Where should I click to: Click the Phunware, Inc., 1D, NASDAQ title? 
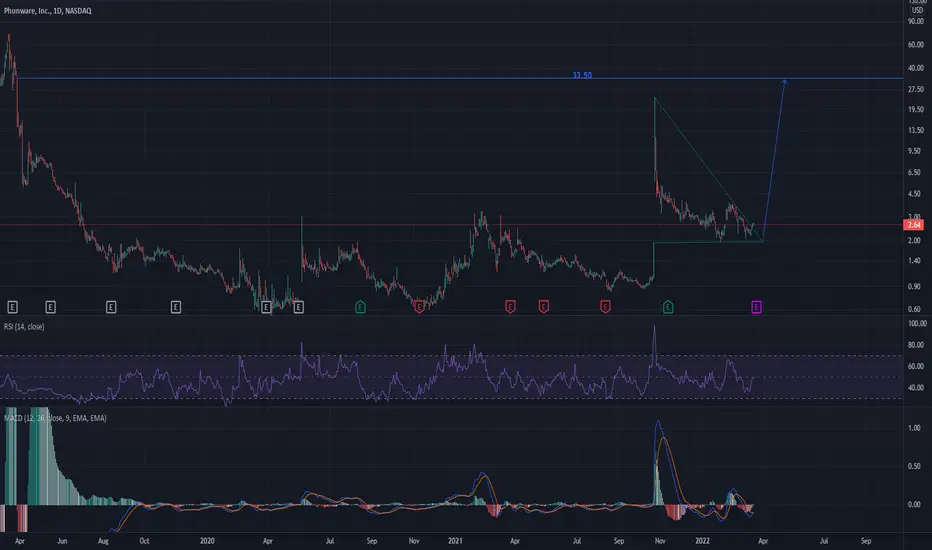48,11
